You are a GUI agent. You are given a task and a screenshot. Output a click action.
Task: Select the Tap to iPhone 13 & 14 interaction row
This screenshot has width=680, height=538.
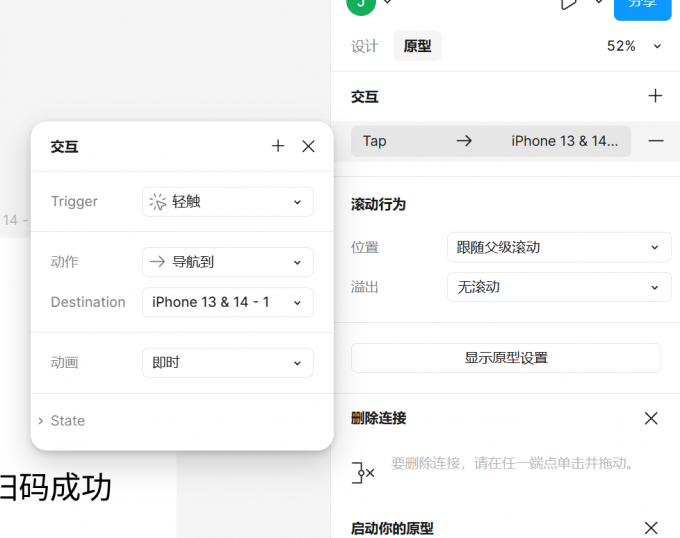[x=491, y=141]
